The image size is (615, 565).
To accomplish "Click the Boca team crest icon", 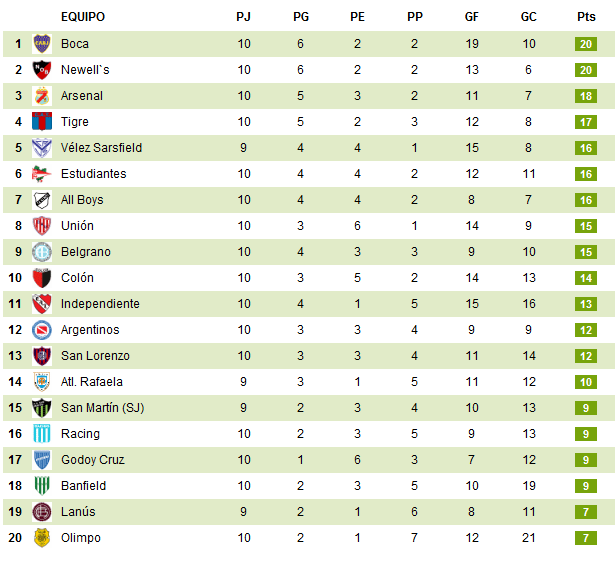I will point(42,44).
